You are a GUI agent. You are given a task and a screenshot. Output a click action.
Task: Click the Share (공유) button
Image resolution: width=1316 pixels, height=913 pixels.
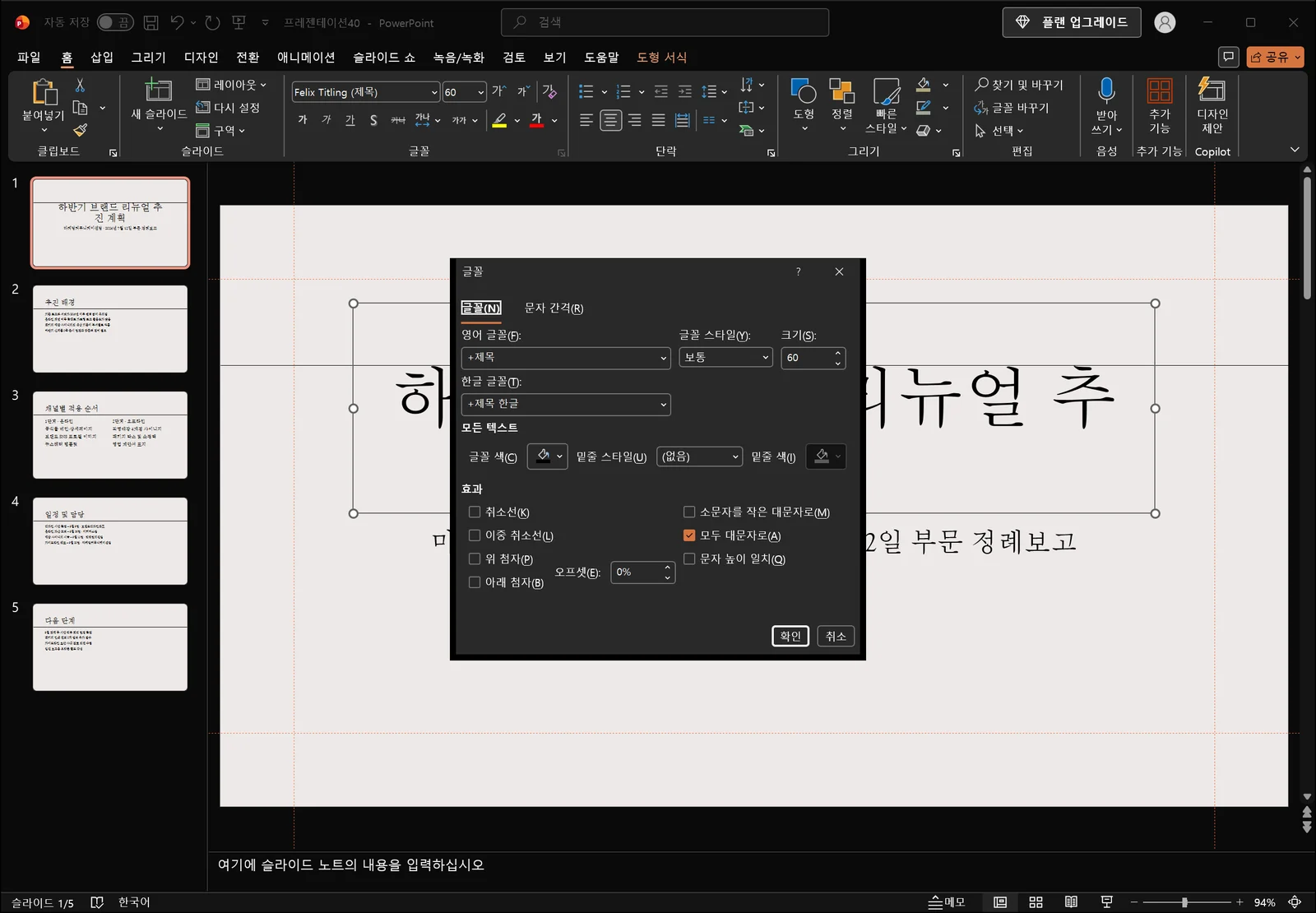click(x=1275, y=57)
